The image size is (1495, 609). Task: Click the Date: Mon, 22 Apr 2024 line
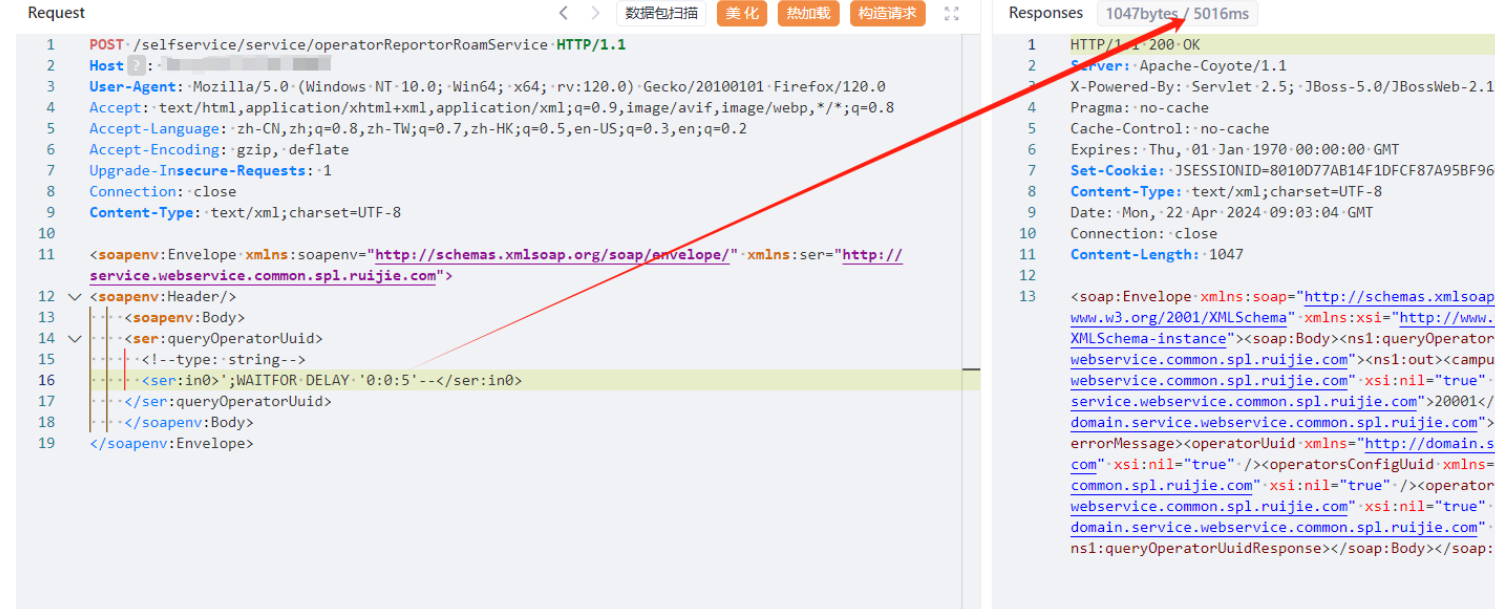pyautogui.click(x=1222, y=213)
